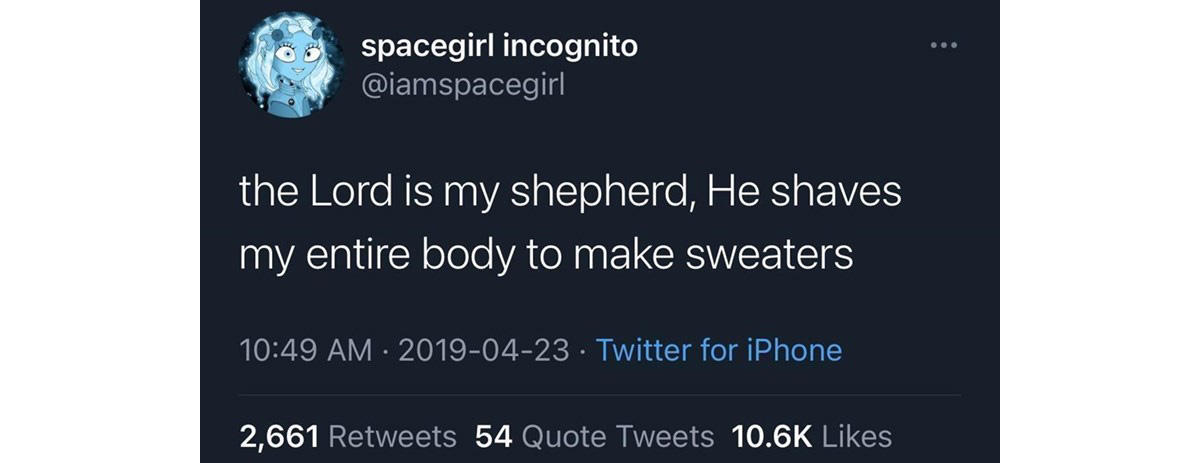Click the 54 quote tweet count
Screen dimensions: 1200x463
click(494, 436)
